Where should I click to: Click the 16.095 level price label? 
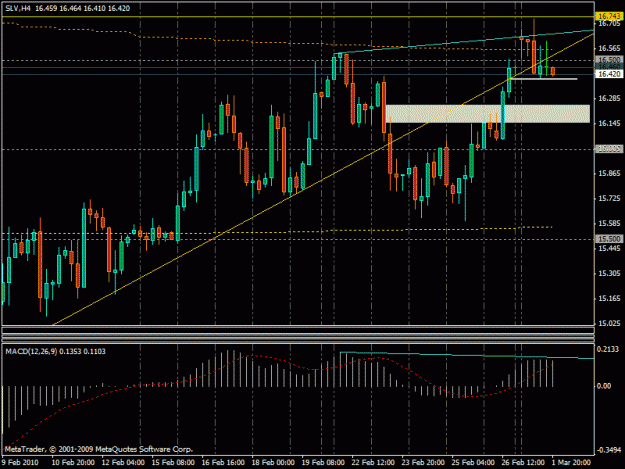click(x=609, y=149)
